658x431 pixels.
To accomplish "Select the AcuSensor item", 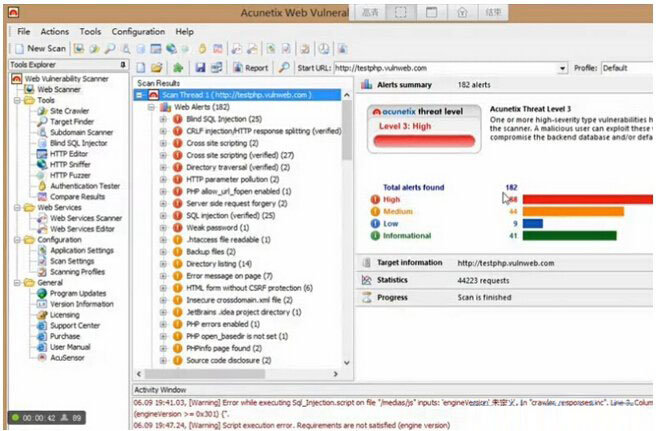I will [69, 356].
